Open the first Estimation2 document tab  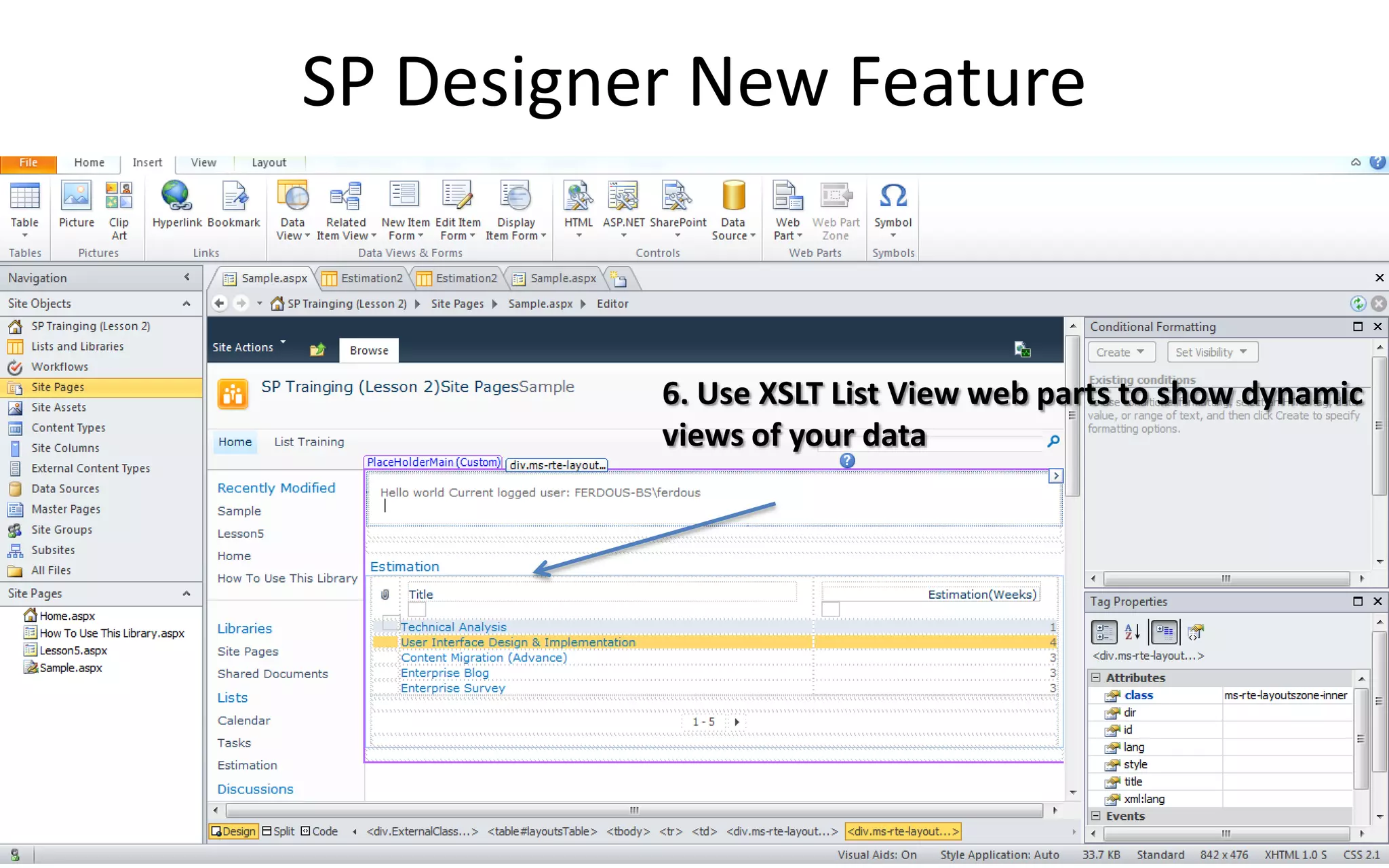(x=362, y=278)
